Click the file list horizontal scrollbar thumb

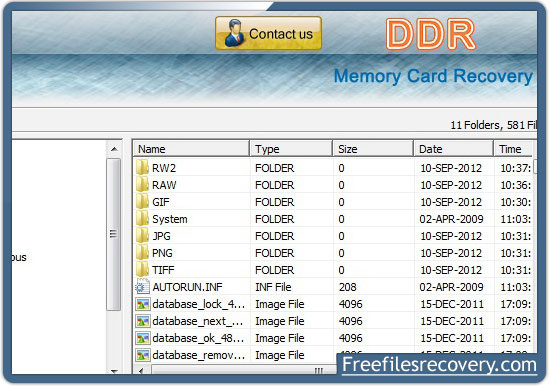pos(244,371)
